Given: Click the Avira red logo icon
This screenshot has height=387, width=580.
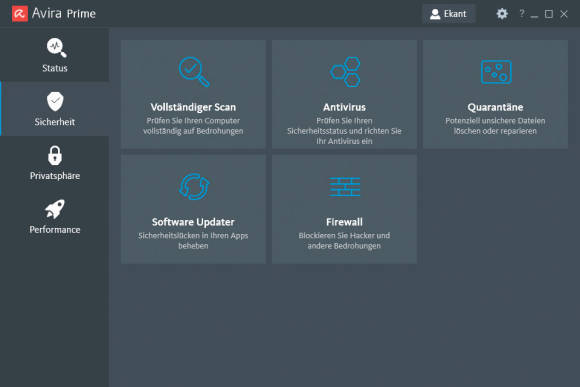Looking at the screenshot, I should (x=20, y=14).
